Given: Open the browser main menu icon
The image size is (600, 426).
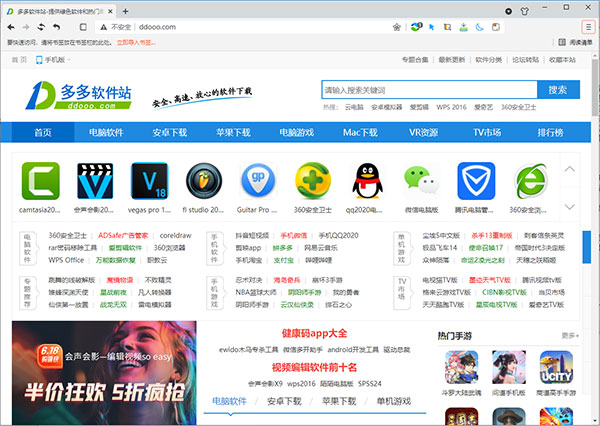Looking at the screenshot, I should click(588, 27).
